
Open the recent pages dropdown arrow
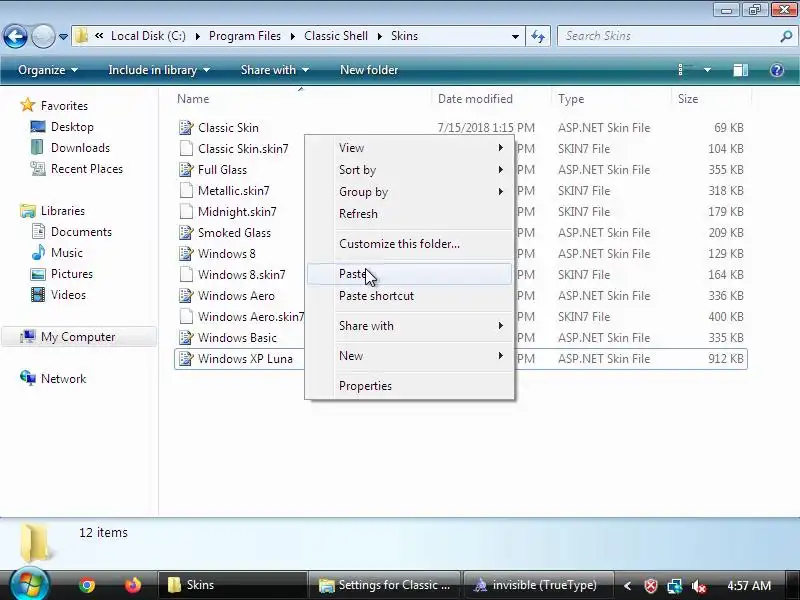point(63,37)
